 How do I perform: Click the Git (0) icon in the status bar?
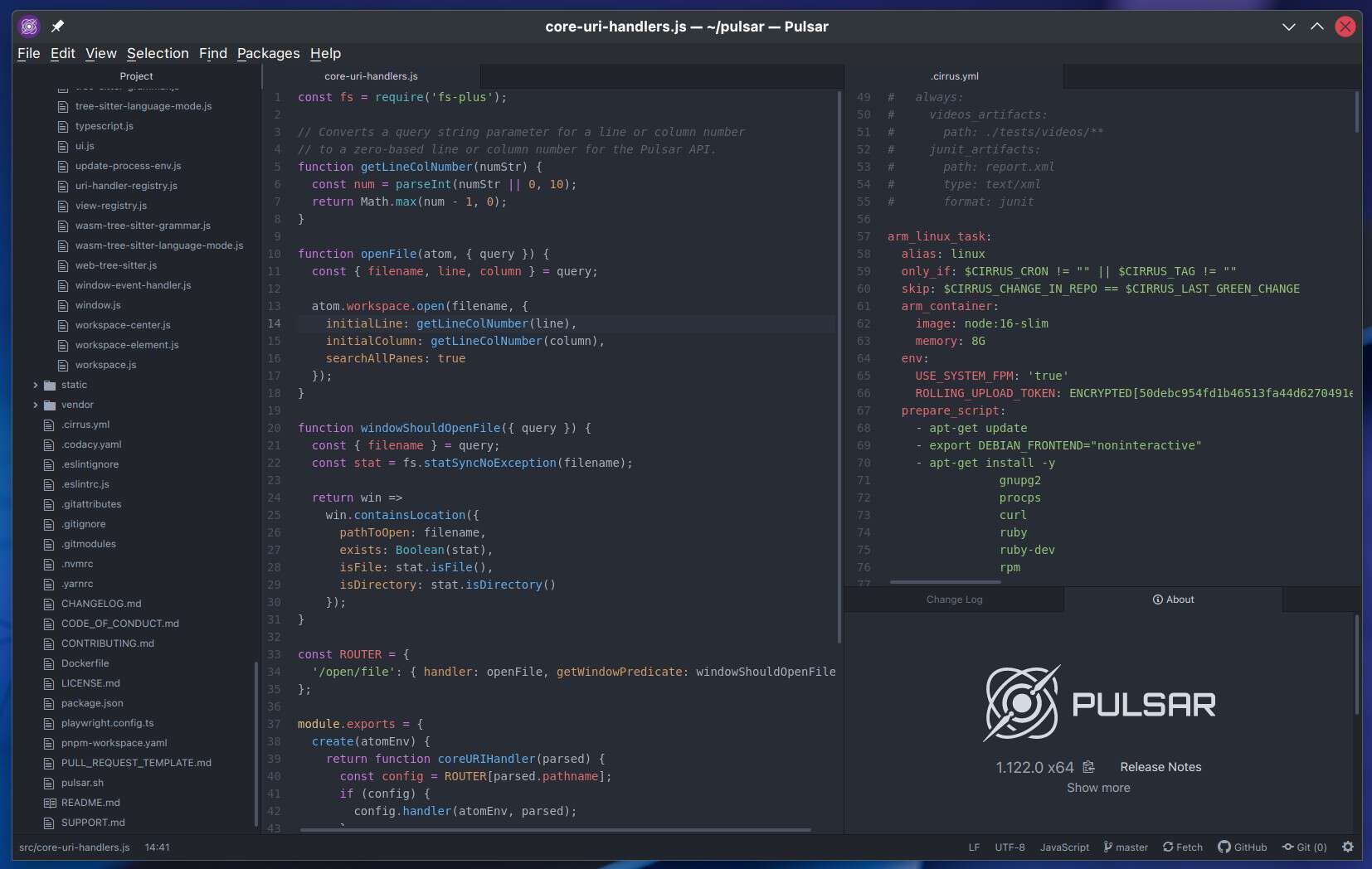pos(1288,847)
